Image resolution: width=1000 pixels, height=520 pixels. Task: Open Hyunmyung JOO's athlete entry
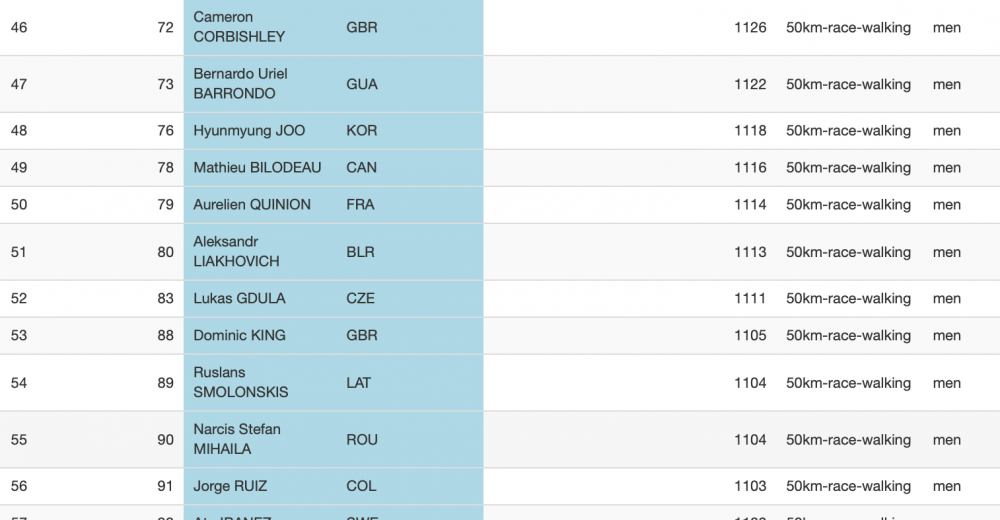(249, 131)
